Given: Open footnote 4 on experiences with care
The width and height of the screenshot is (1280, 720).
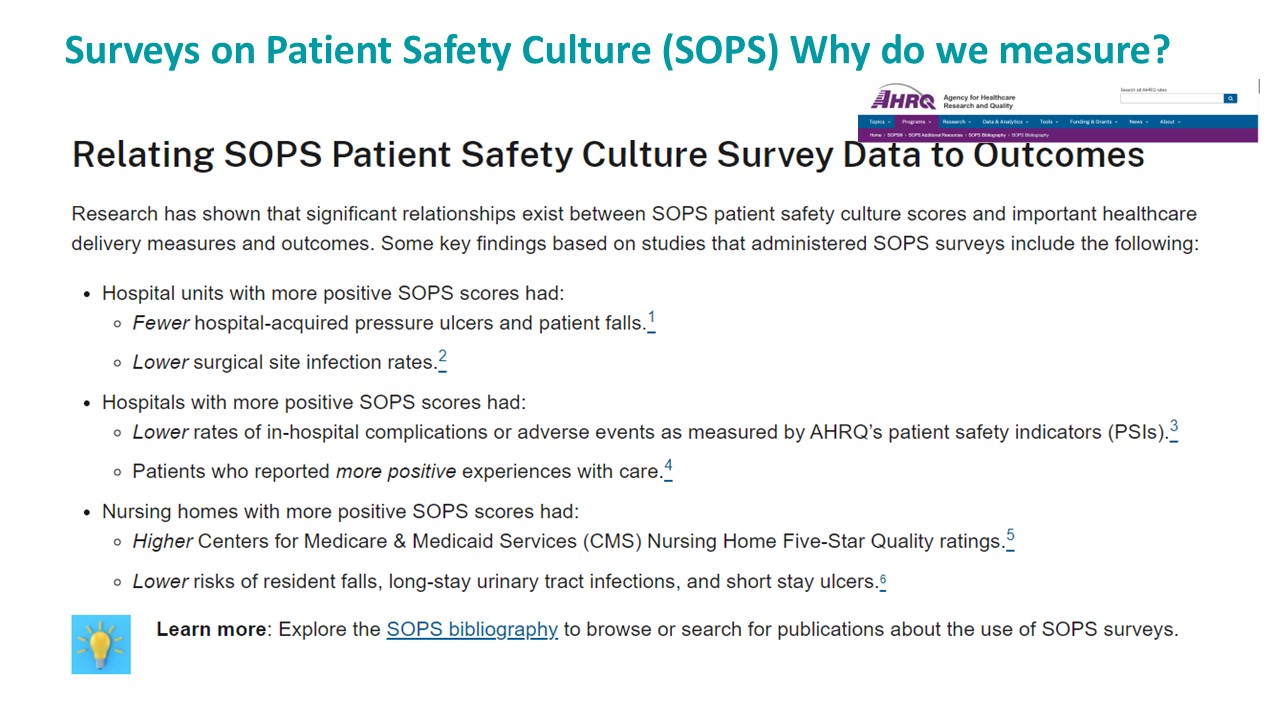Looking at the screenshot, I should [668, 468].
